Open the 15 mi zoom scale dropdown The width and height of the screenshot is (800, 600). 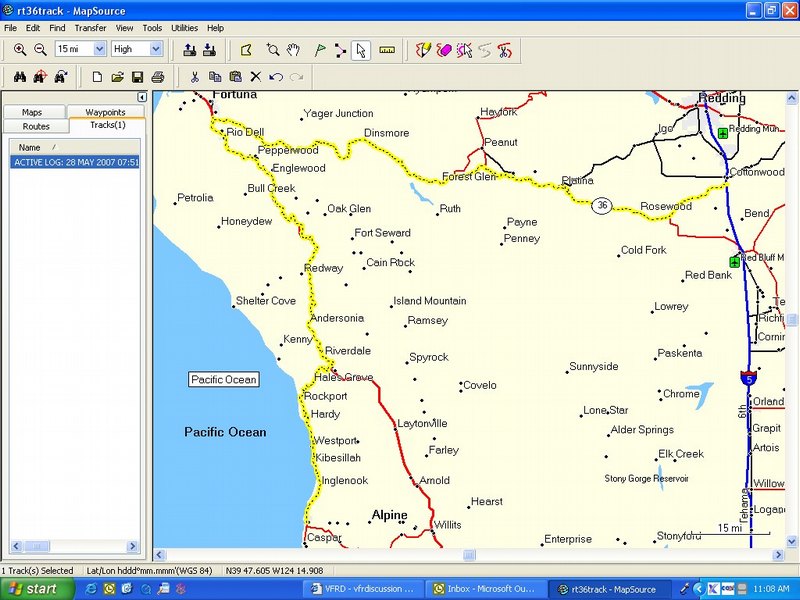100,49
